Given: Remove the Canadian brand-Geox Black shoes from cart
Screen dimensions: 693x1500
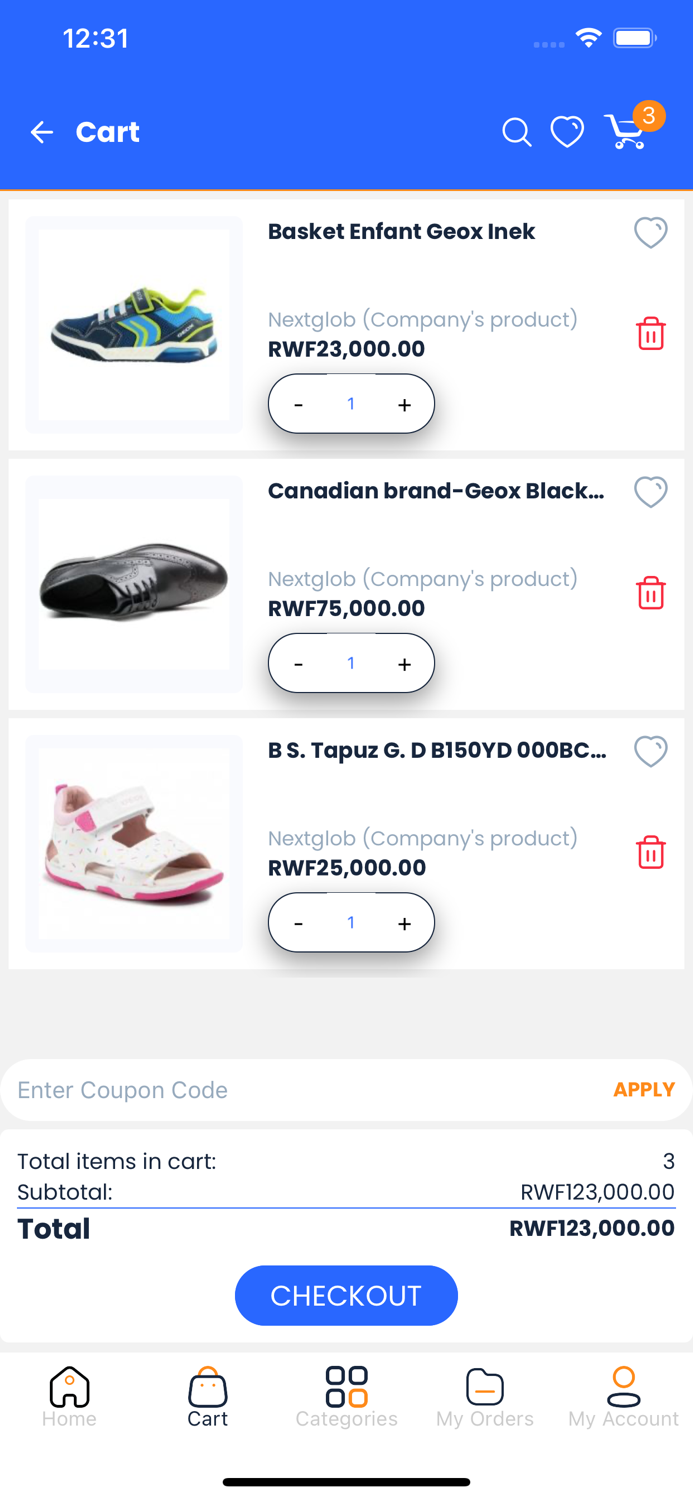Looking at the screenshot, I should pyautogui.click(x=651, y=592).
